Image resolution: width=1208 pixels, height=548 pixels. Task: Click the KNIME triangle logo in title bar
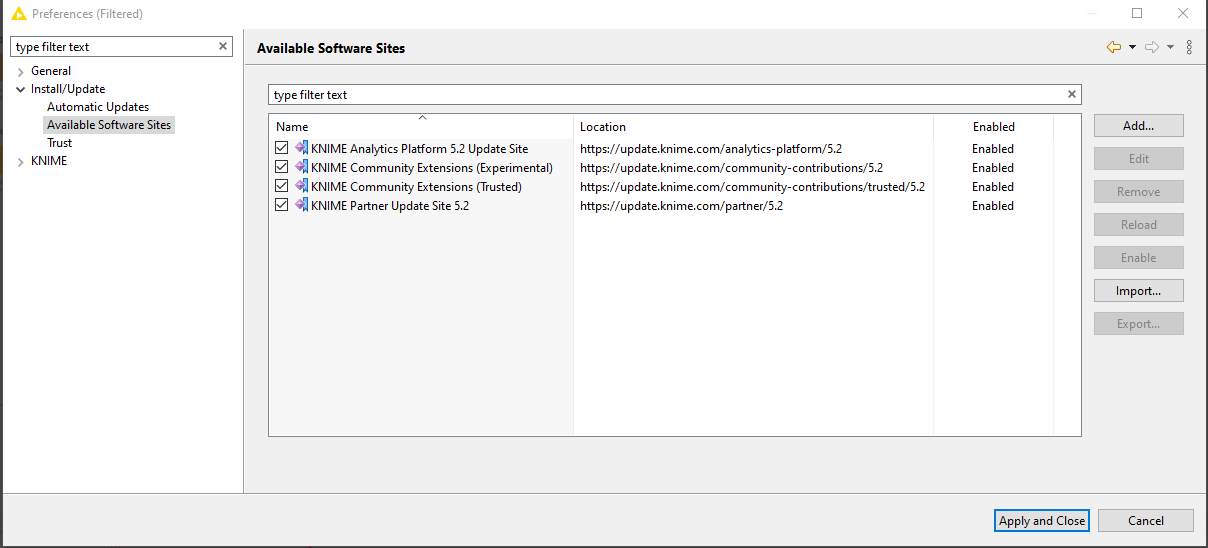[18, 14]
